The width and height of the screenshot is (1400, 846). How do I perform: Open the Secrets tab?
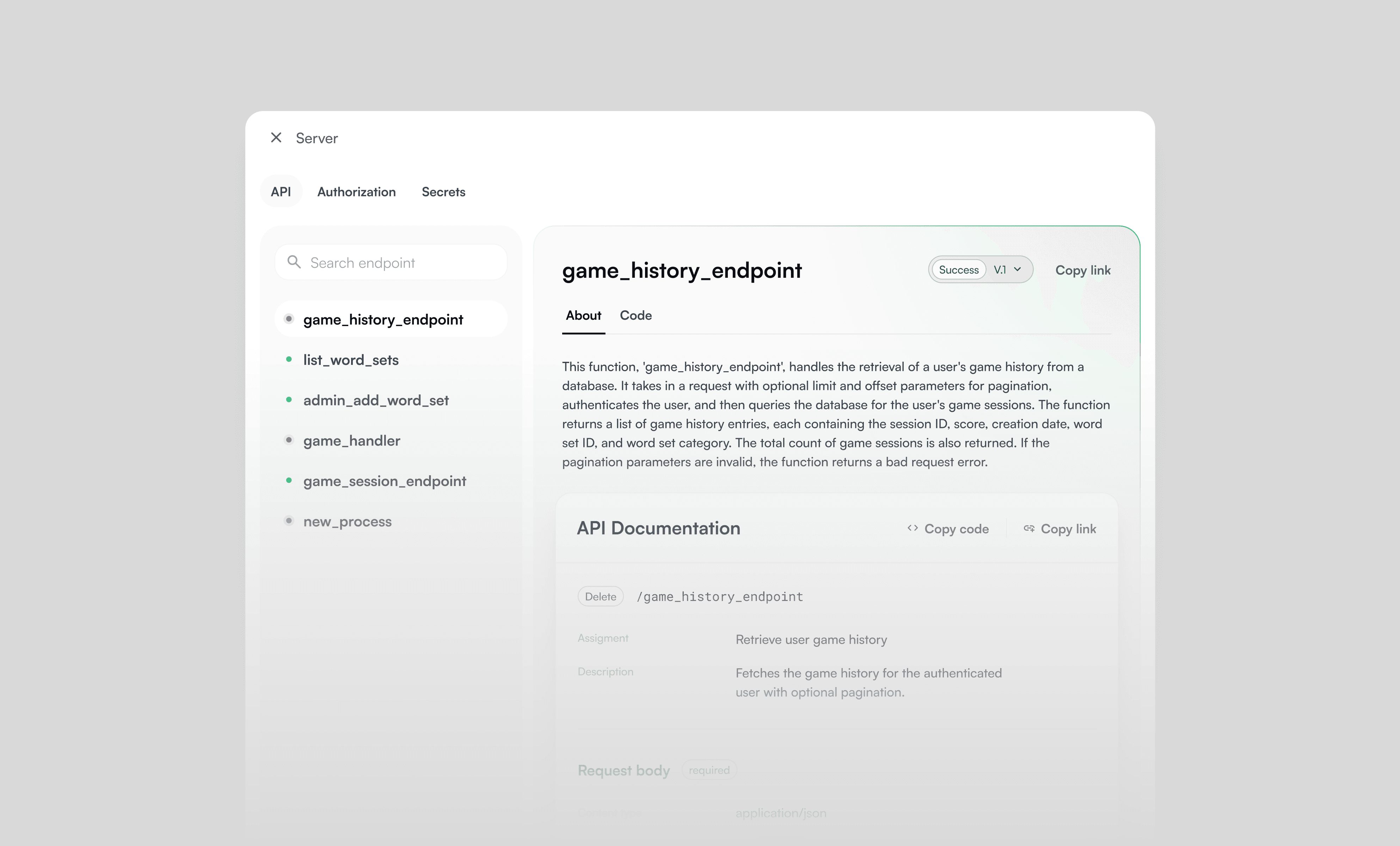pyautogui.click(x=443, y=191)
